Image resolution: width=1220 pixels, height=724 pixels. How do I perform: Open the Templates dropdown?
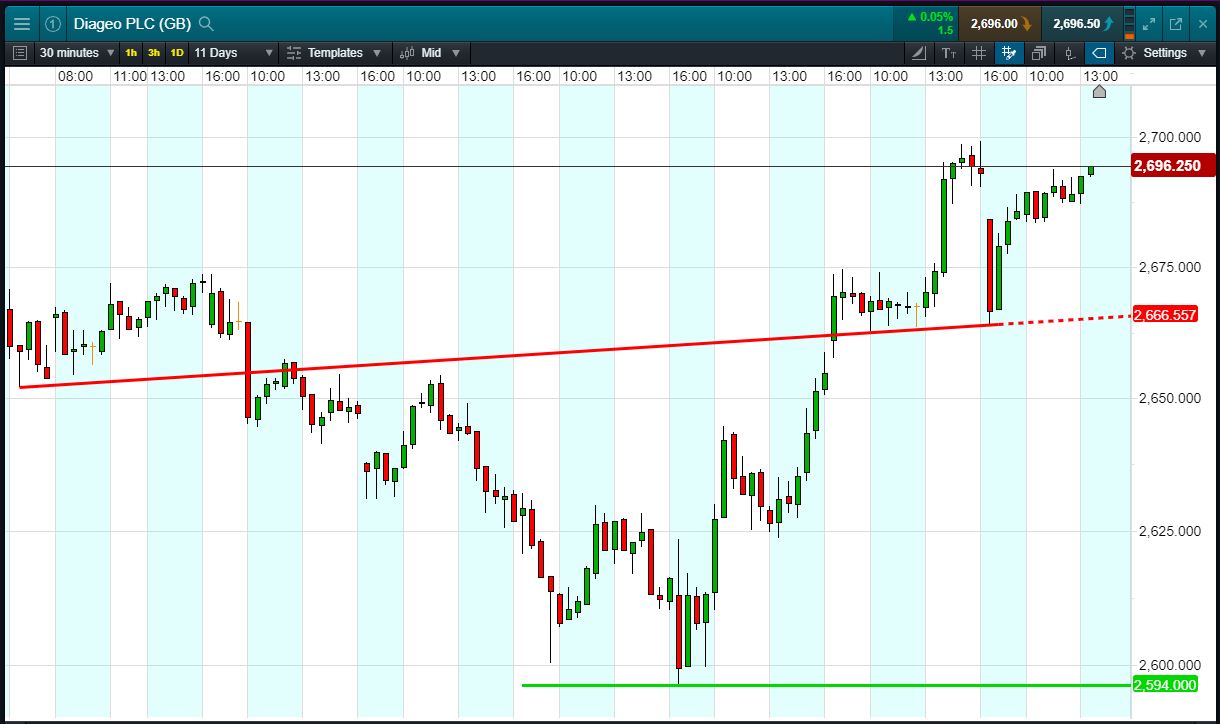(334, 53)
